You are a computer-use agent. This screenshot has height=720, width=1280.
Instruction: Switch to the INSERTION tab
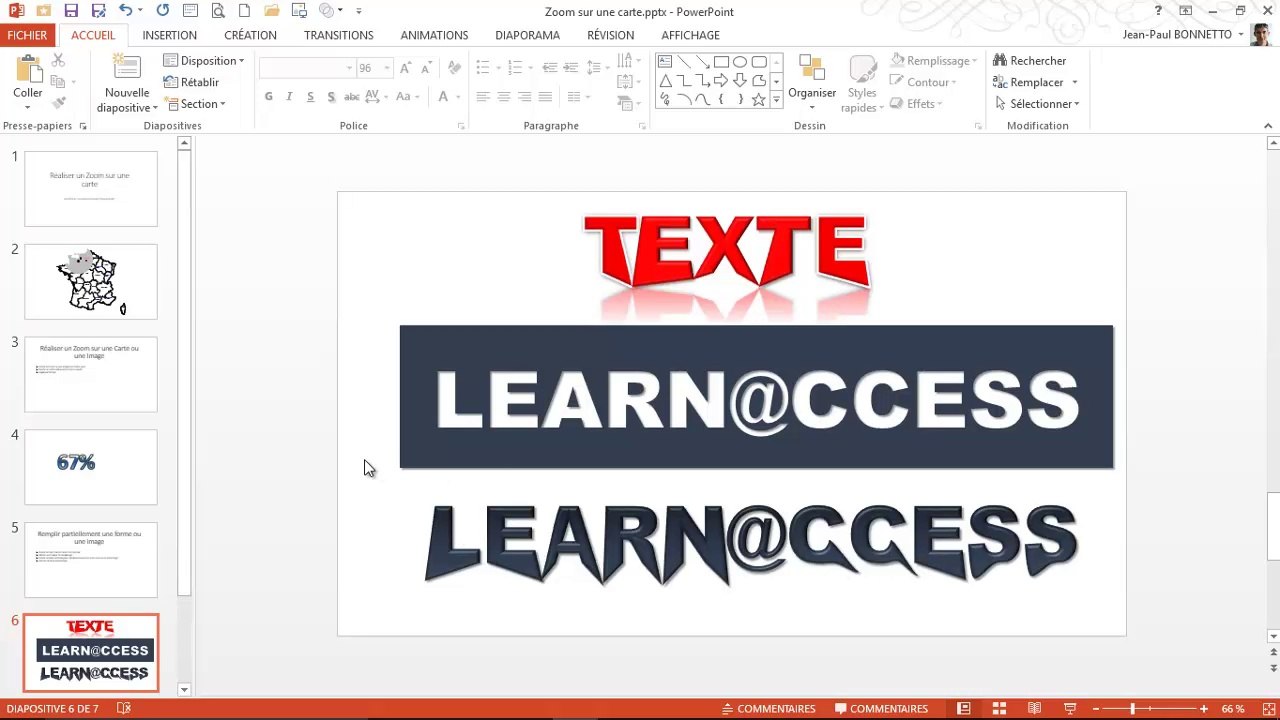tap(169, 35)
